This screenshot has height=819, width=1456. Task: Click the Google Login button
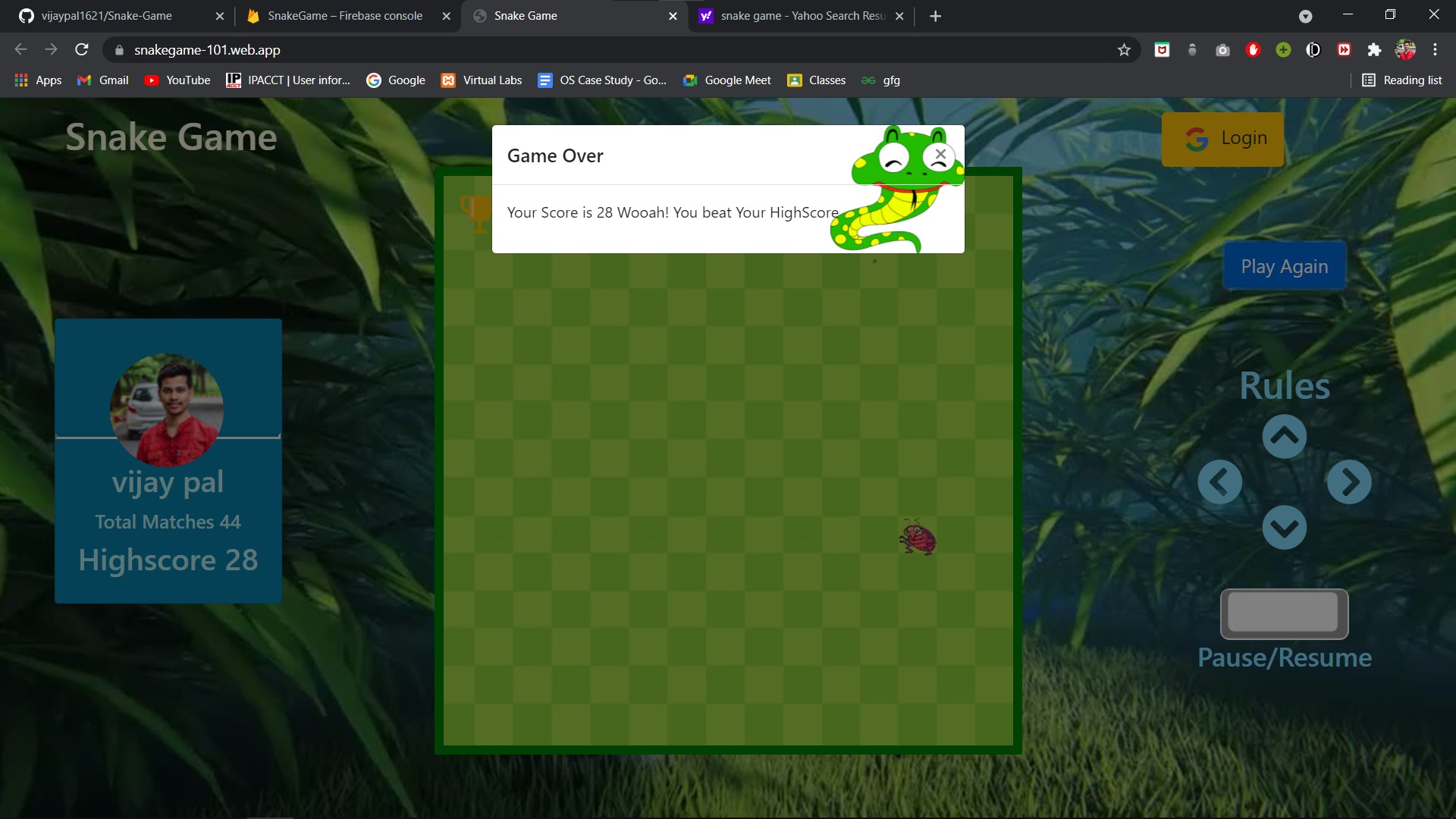click(1222, 138)
